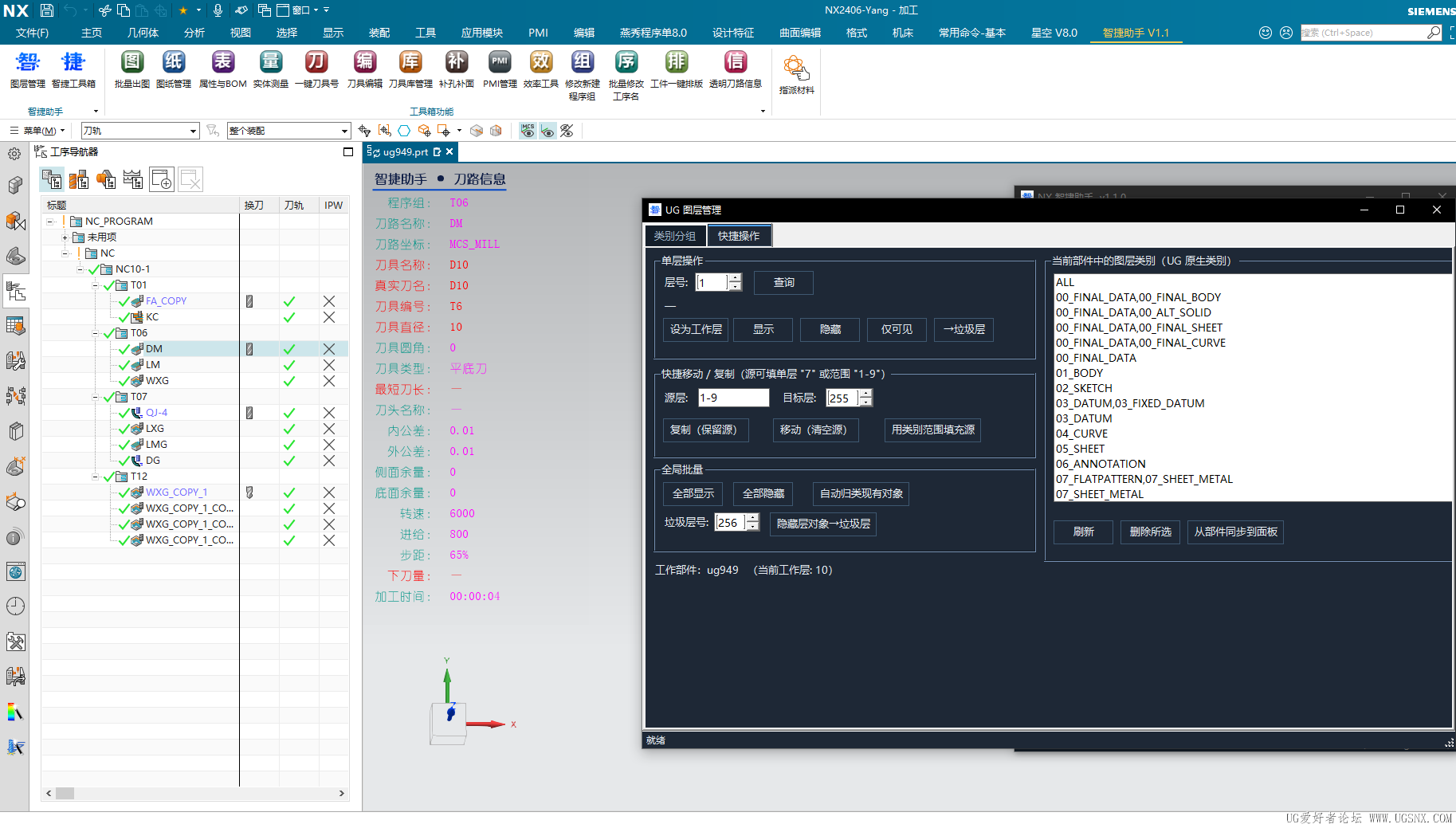Image resolution: width=1456 pixels, height=828 pixels.
Task: Open the 菜单(M) menu dropdown
Action: click(x=37, y=131)
